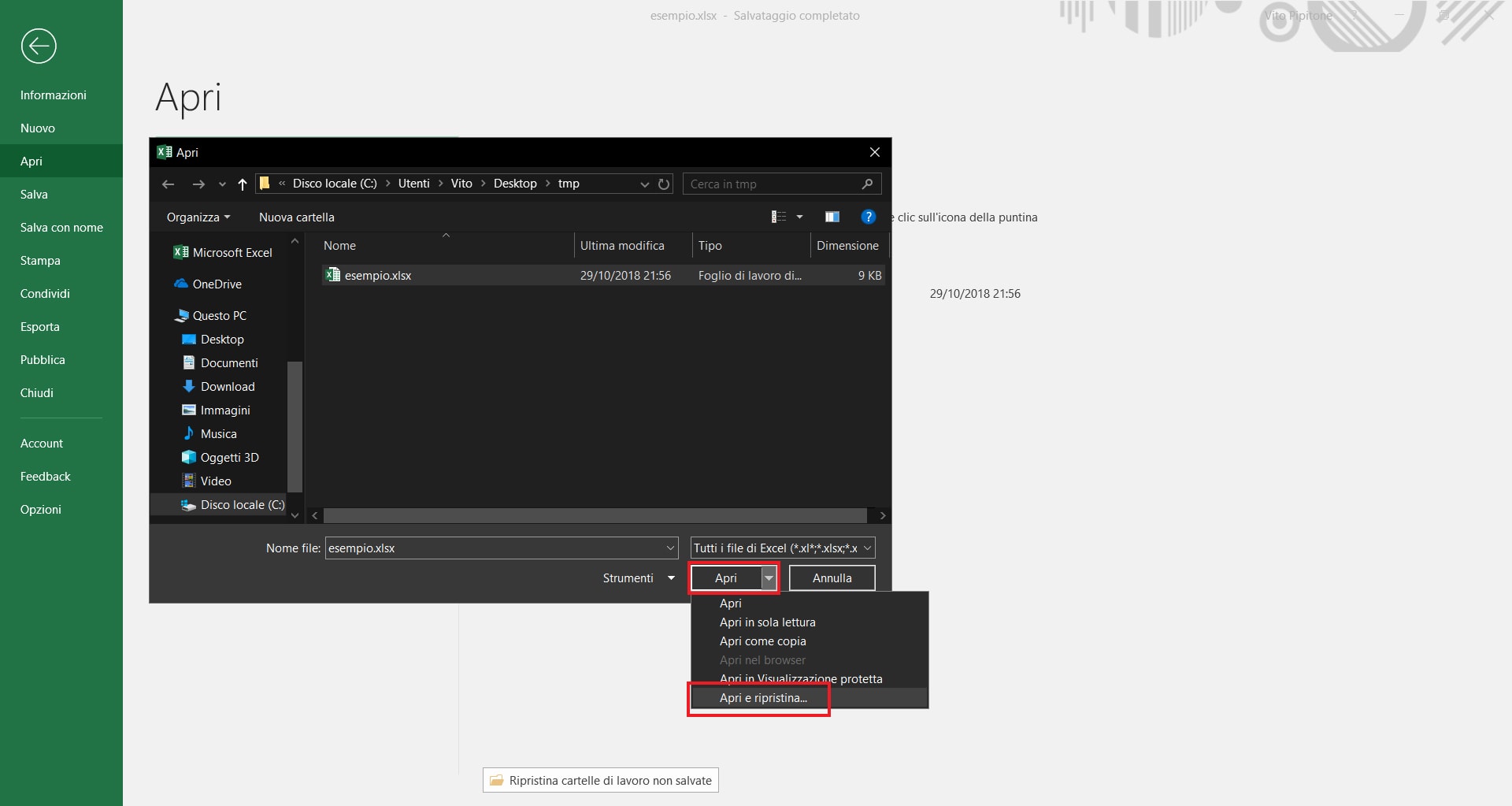
Task: Click the back arrow circle icon
Action: [x=39, y=46]
